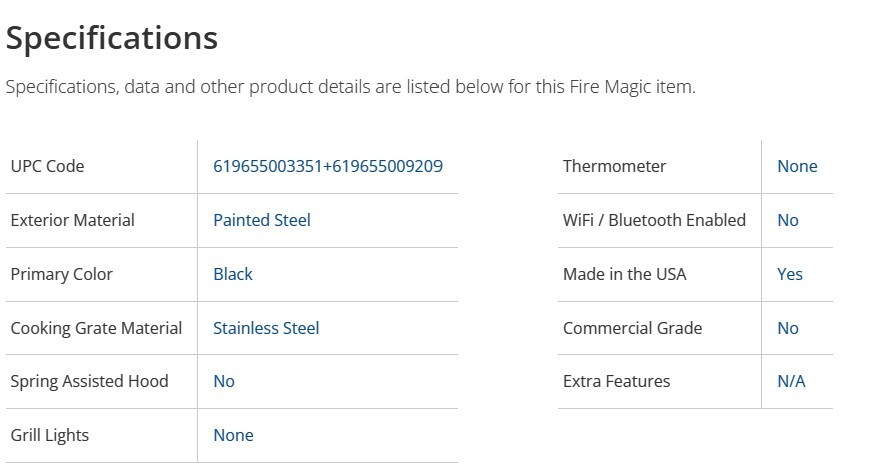Click the UPC Code row label

47,166
